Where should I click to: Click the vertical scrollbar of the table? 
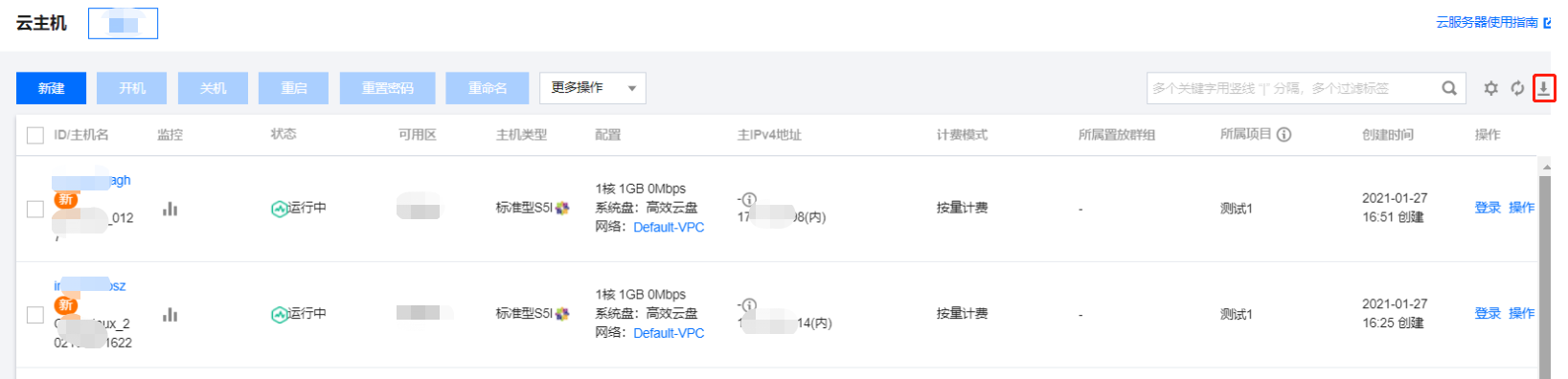(x=1544, y=269)
